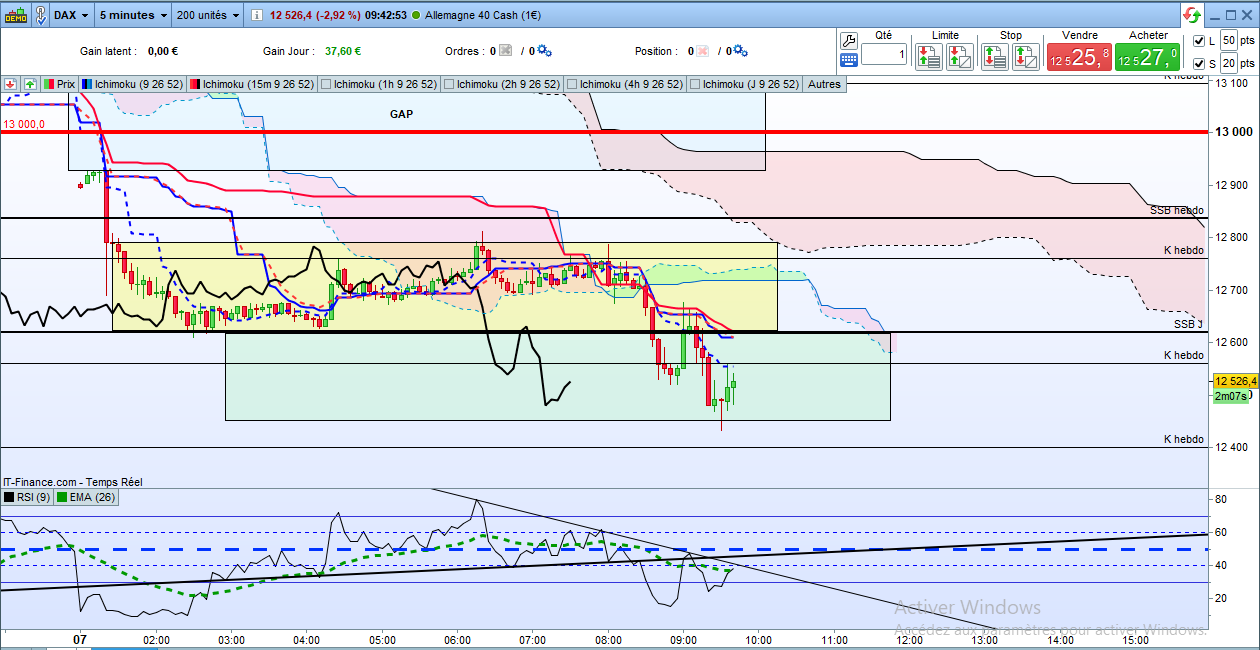Click the Gain Jour value 37,60 €
Image resolution: width=1260 pixels, height=650 pixels.
tap(343, 51)
